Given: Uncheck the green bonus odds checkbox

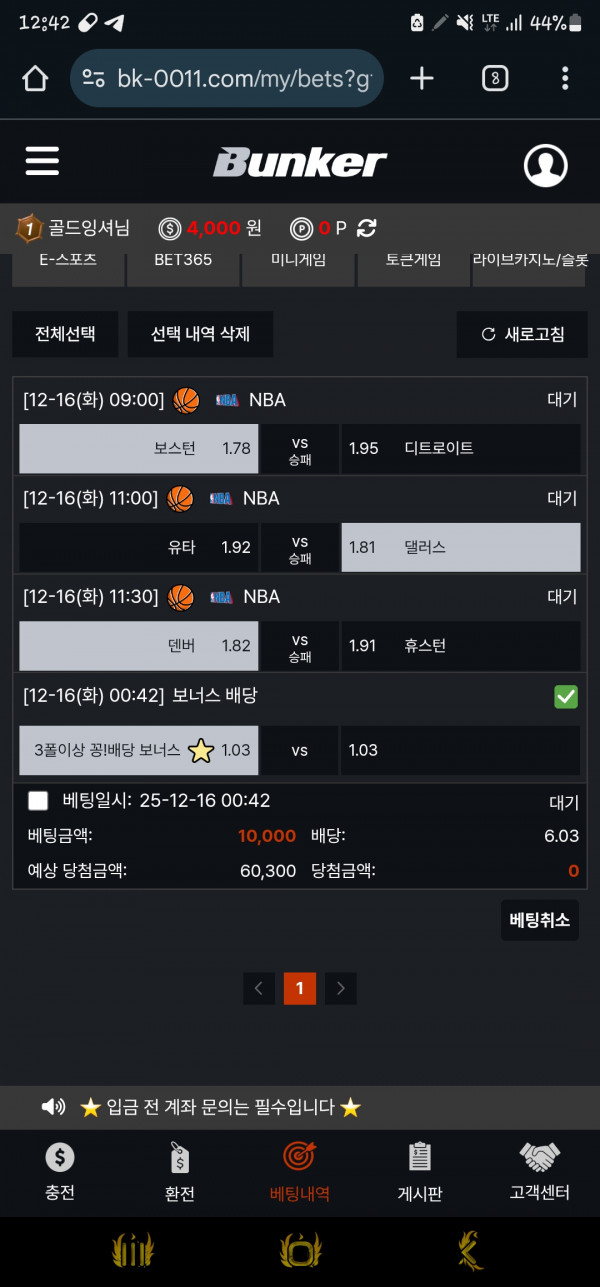Looking at the screenshot, I should tap(566, 697).
